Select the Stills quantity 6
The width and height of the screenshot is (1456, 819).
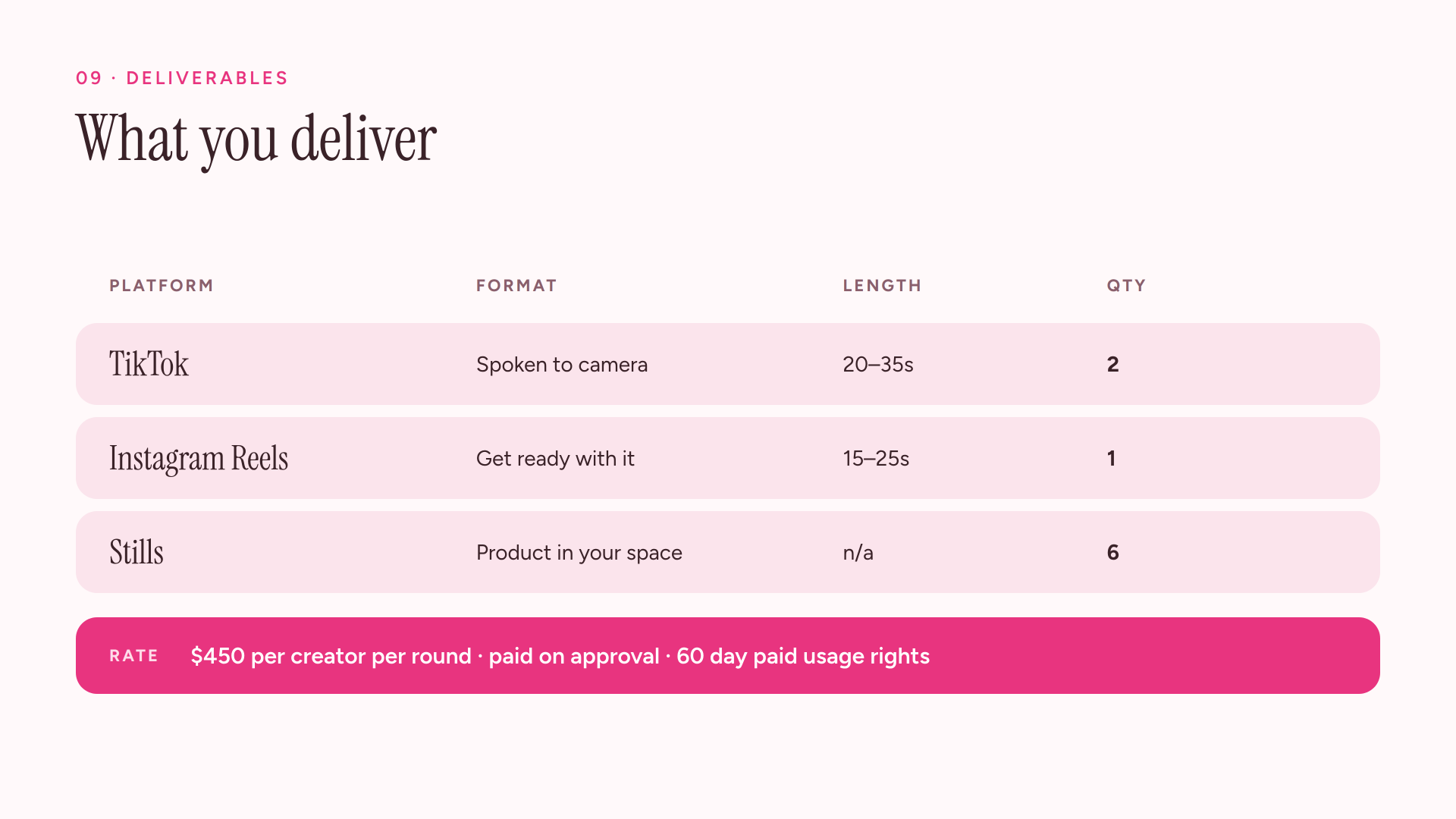pos(1112,553)
